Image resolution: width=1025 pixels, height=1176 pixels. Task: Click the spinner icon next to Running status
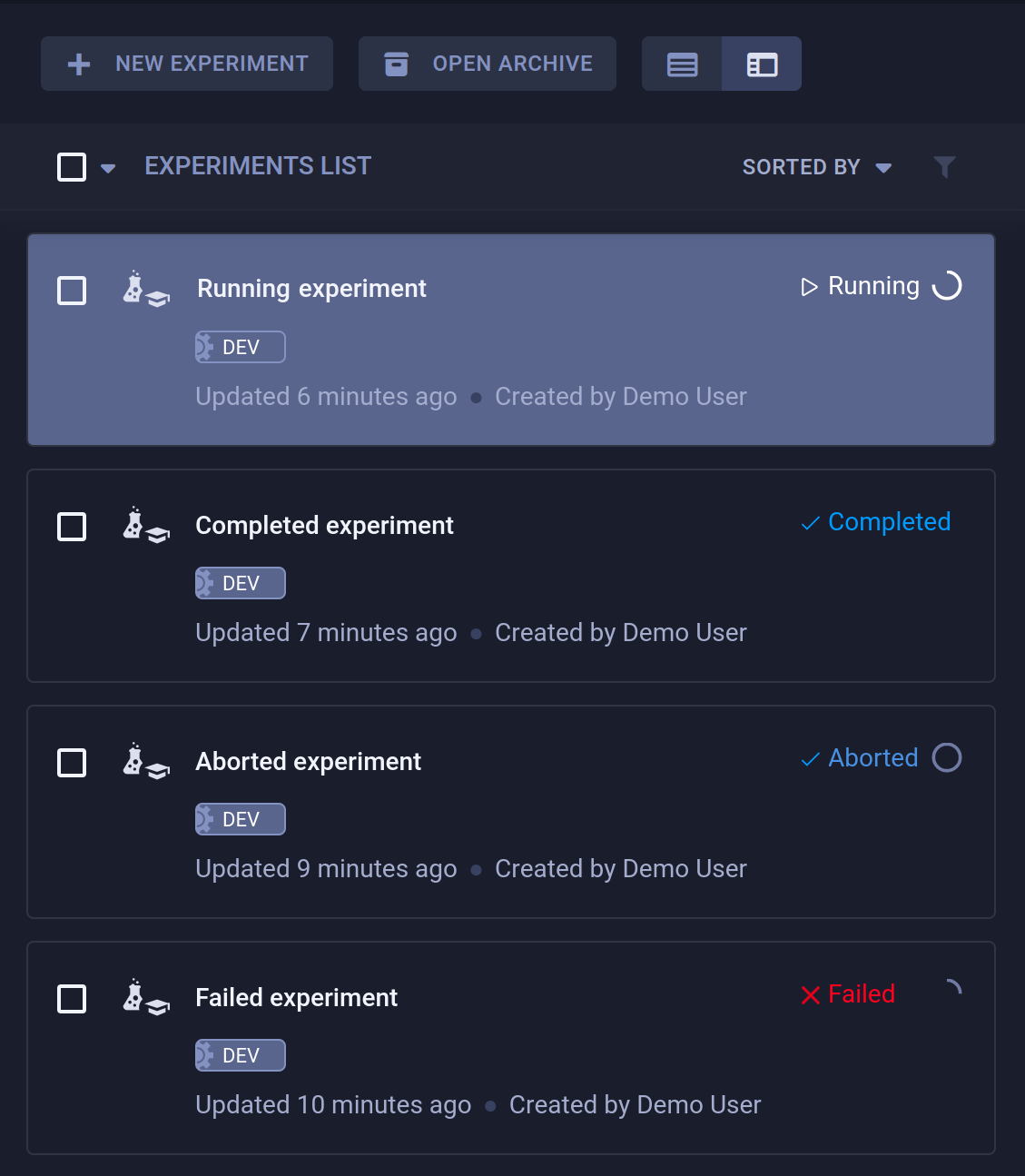point(947,285)
